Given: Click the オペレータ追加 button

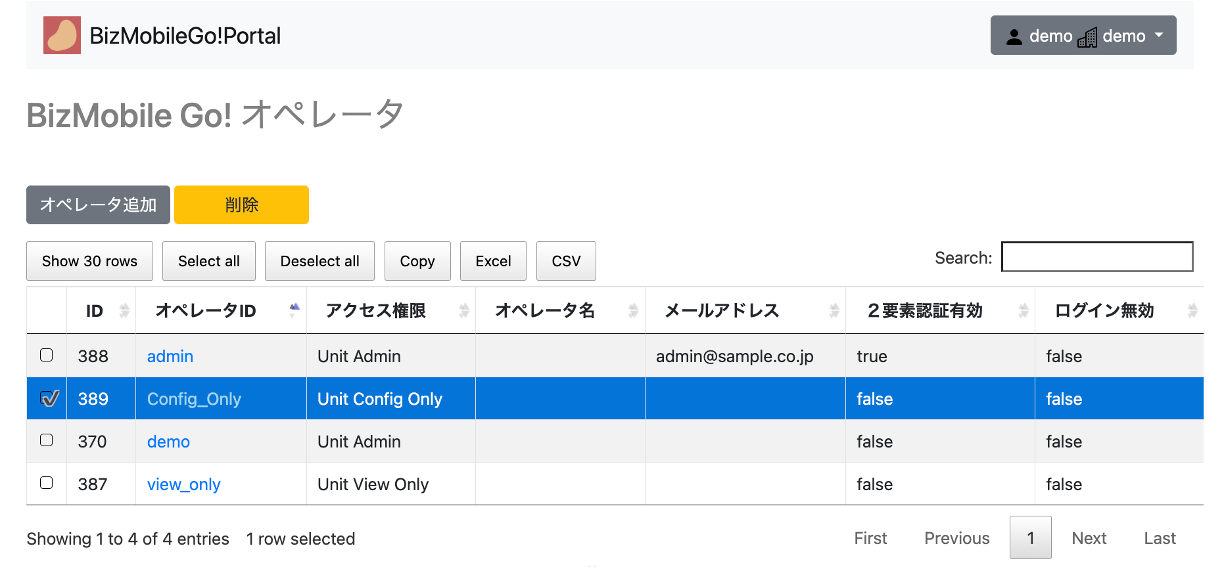Looking at the screenshot, I should (x=98, y=205).
